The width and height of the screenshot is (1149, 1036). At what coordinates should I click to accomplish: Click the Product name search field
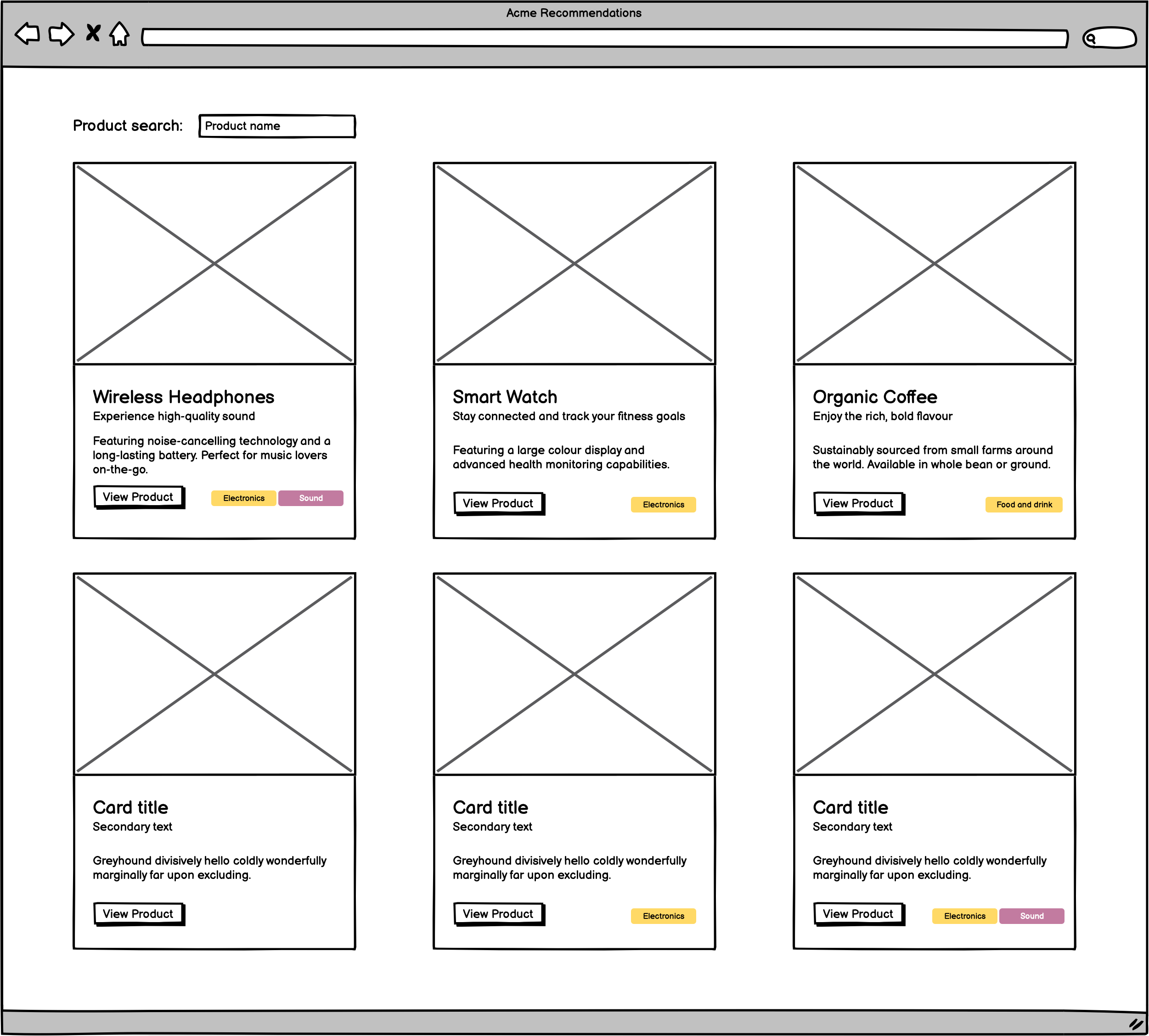pos(277,126)
